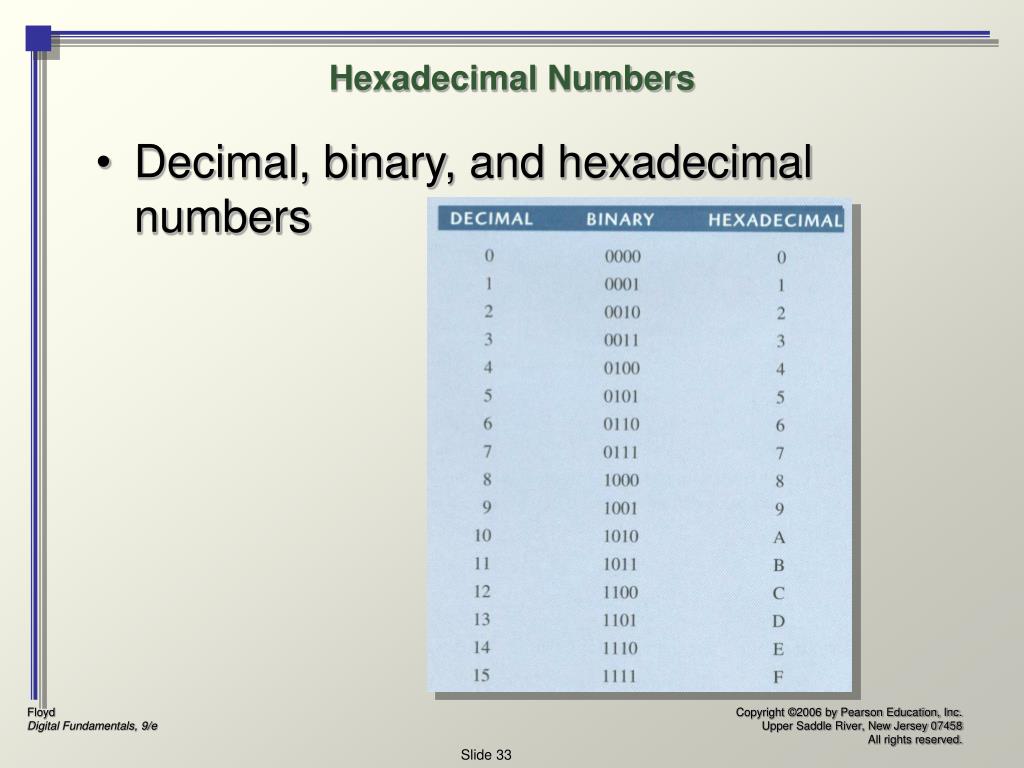Click 7 in the DECIMAL column
The width and height of the screenshot is (1024, 768).
point(487,452)
